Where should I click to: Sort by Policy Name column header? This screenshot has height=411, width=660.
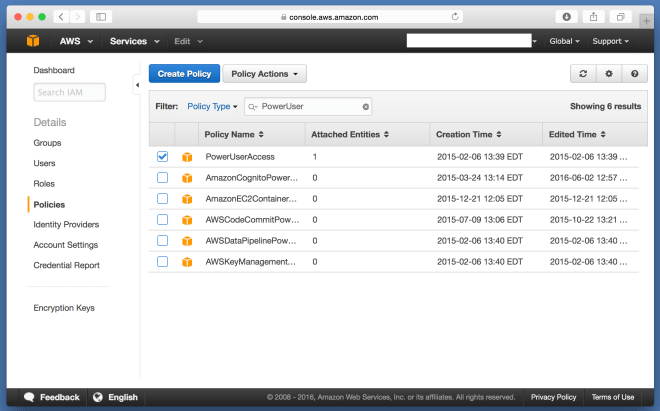pyautogui.click(x=234, y=134)
